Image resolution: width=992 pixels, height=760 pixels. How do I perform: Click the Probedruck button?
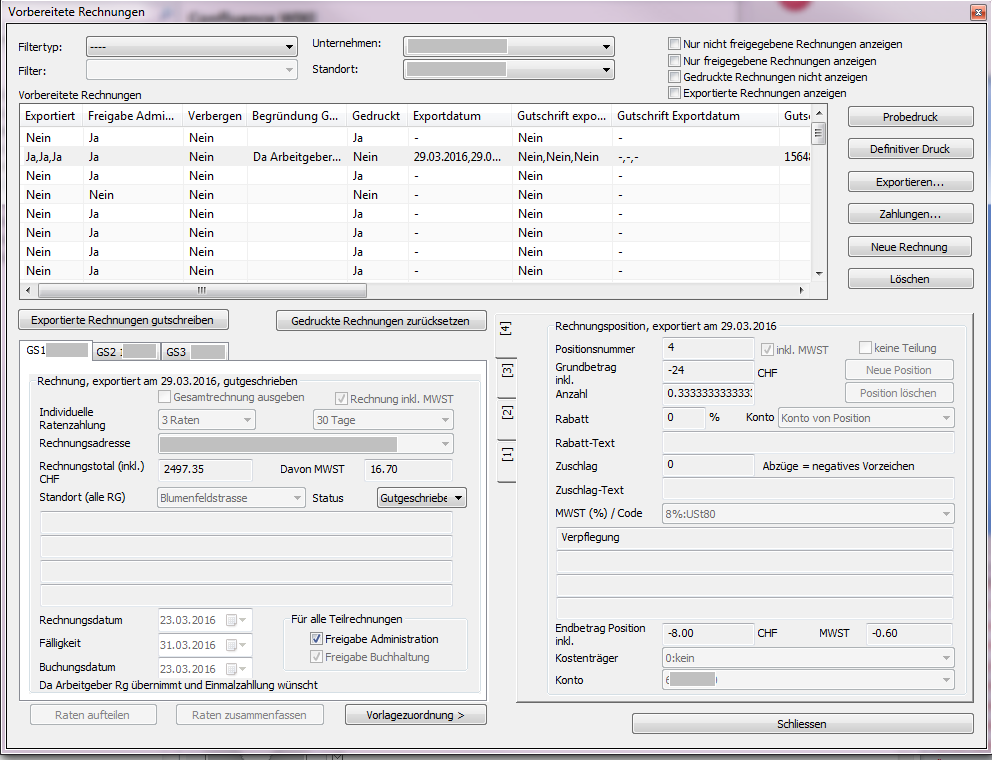[x=910, y=117]
